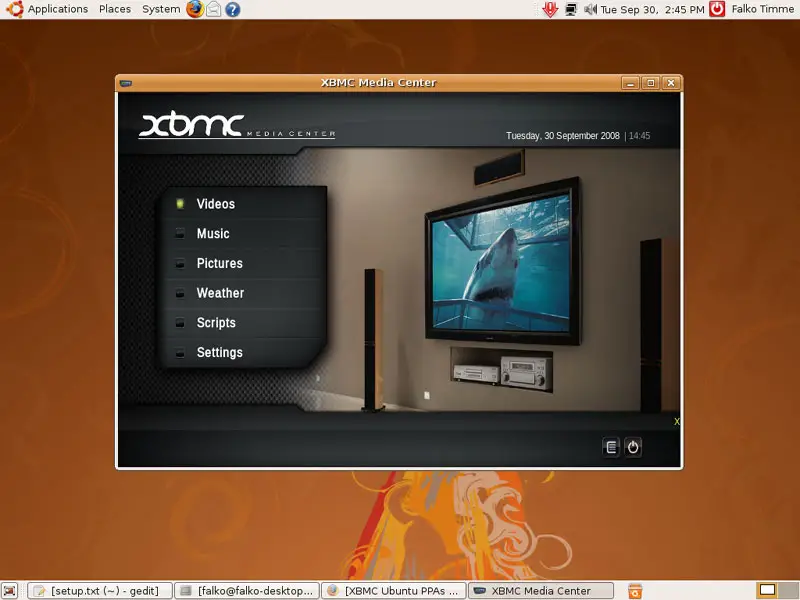Minimize the XBMC Media Center window
Image resolution: width=800 pixels, height=600 pixels.
coord(631,83)
